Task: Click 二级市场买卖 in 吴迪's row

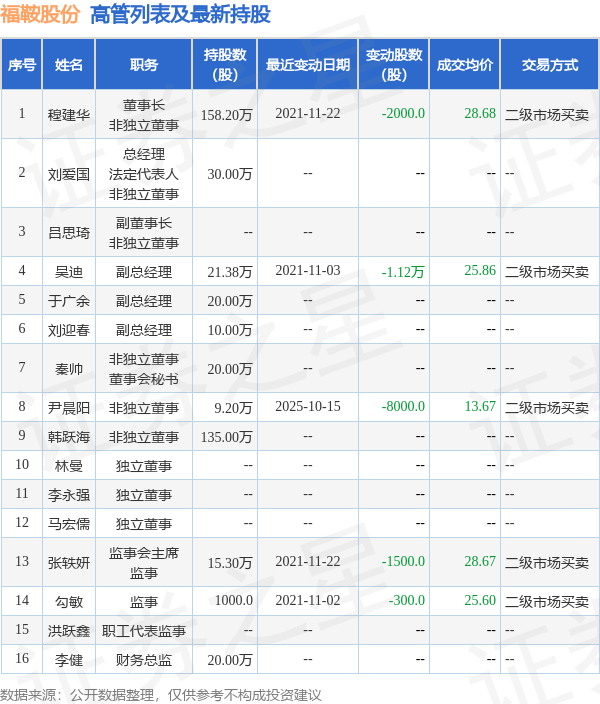Action: coord(547,272)
